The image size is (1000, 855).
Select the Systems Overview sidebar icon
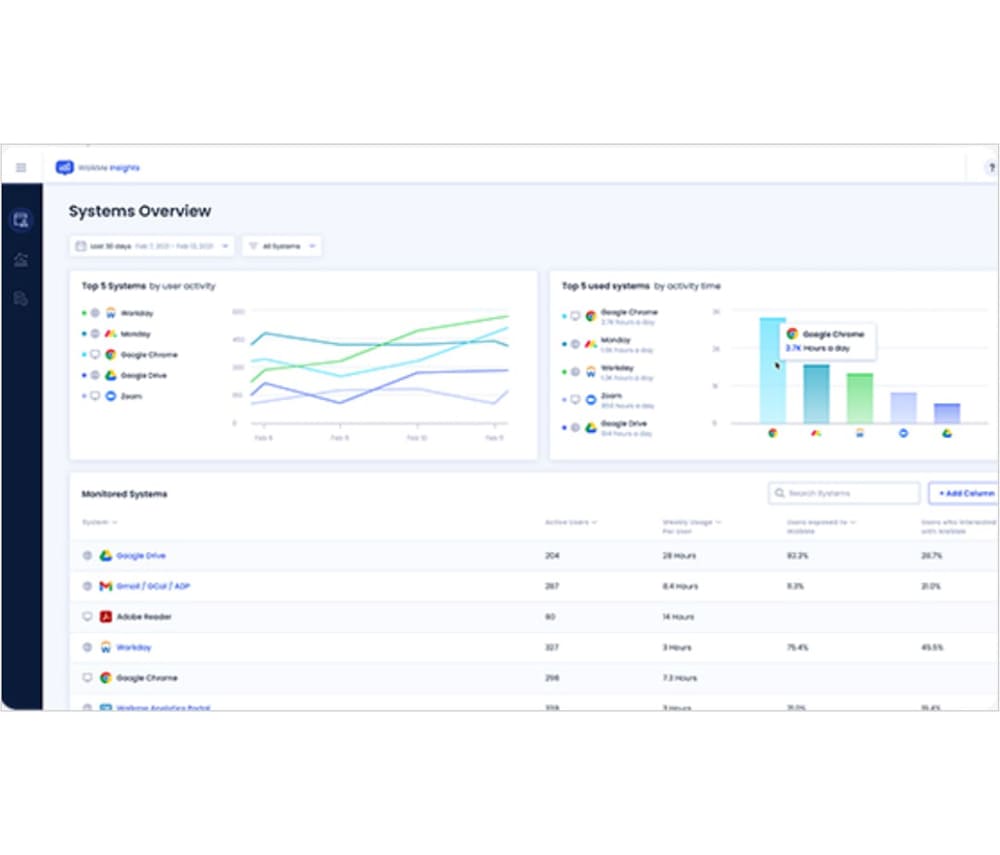(x=21, y=220)
